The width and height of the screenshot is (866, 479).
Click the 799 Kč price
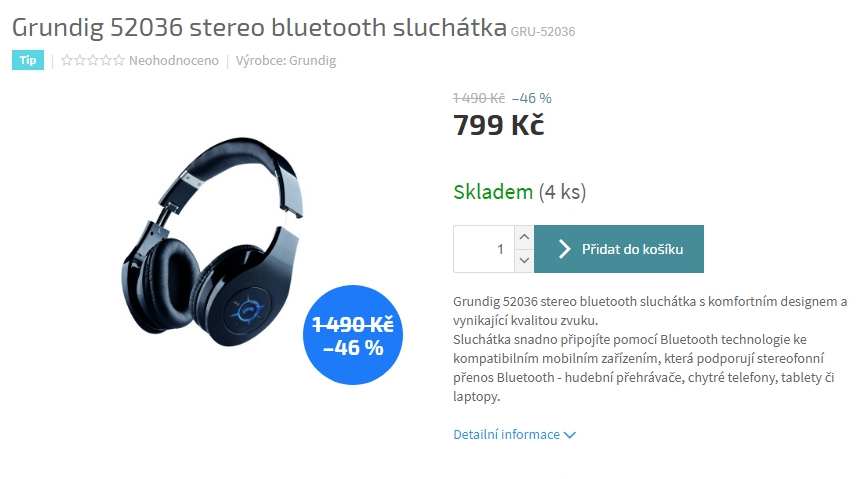coord(499,125)
